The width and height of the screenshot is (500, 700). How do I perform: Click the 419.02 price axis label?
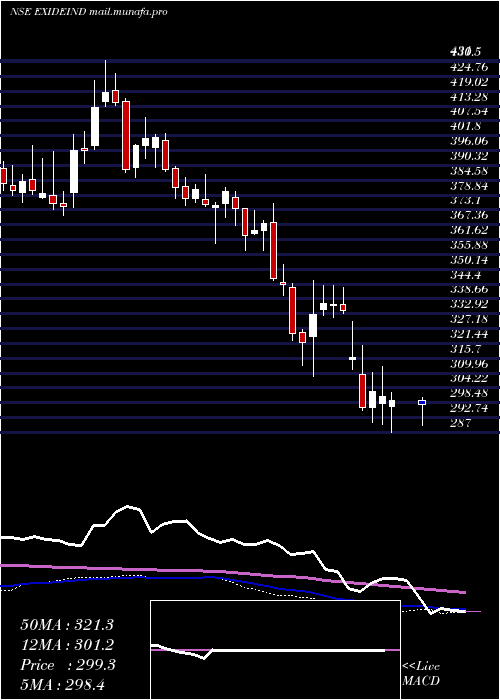pyautogui.click(x=468, y=82)
